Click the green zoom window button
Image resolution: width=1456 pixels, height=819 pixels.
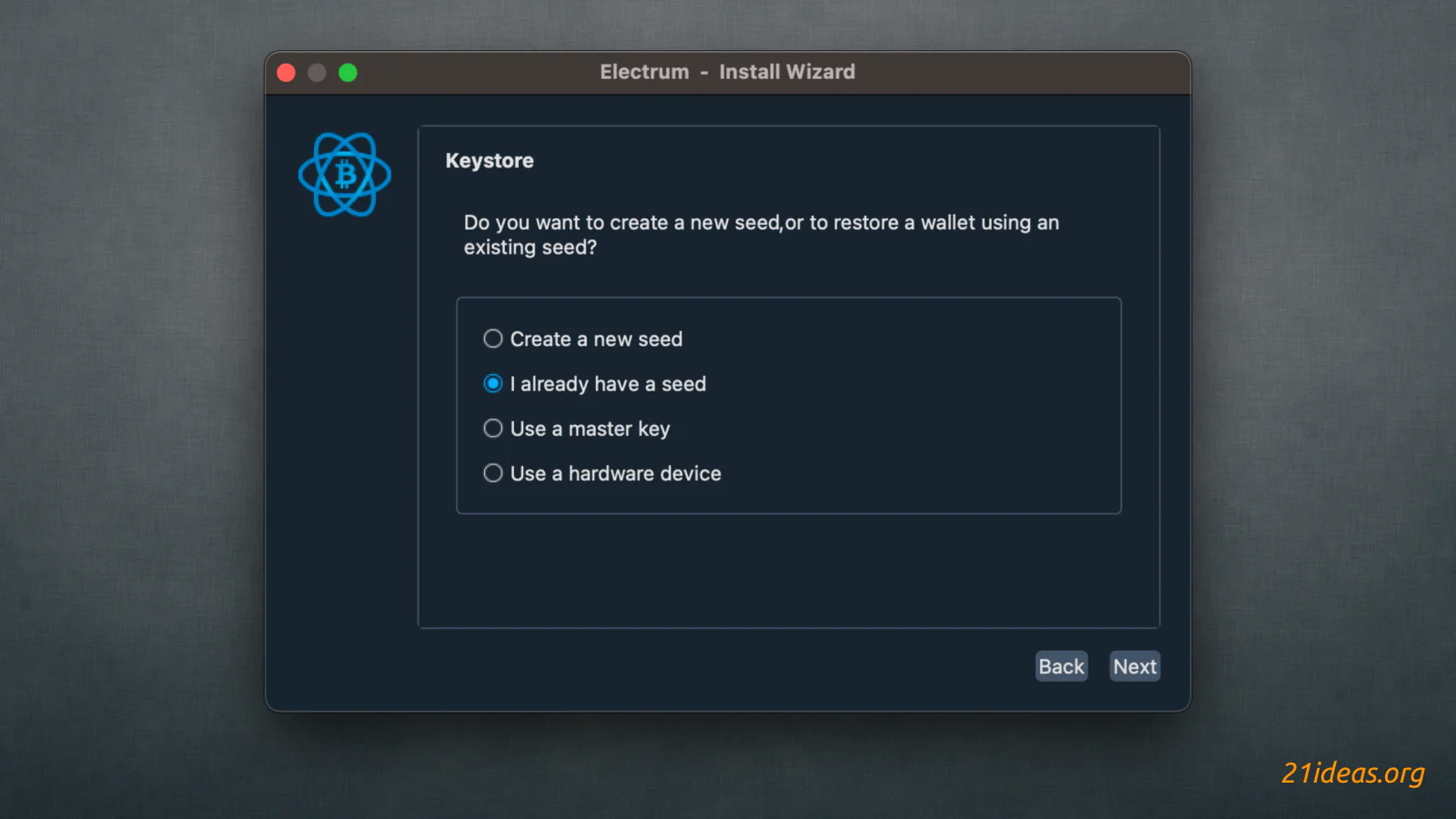click(348, 73)
